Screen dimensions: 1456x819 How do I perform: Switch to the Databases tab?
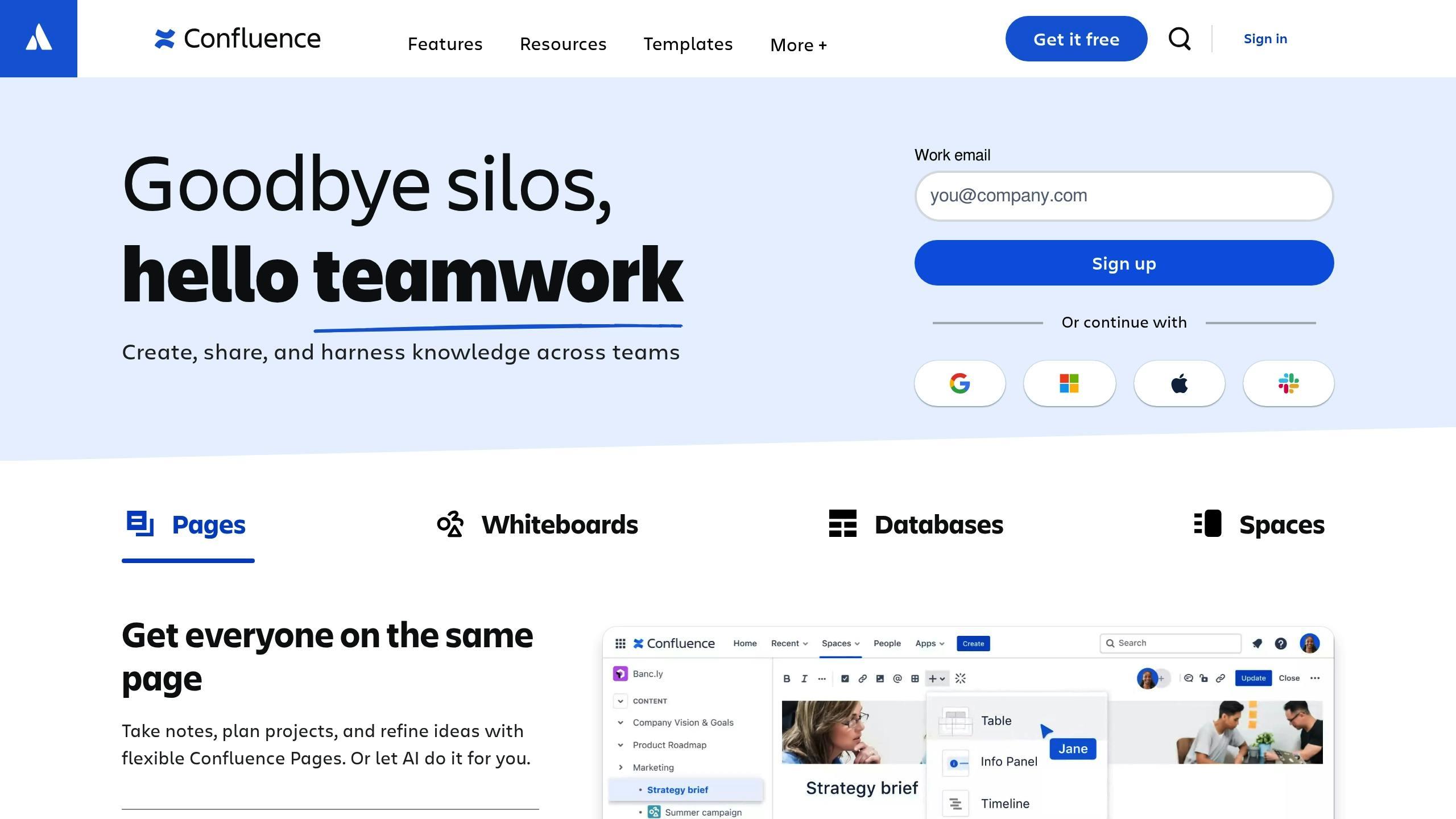[x=916, y=524]
